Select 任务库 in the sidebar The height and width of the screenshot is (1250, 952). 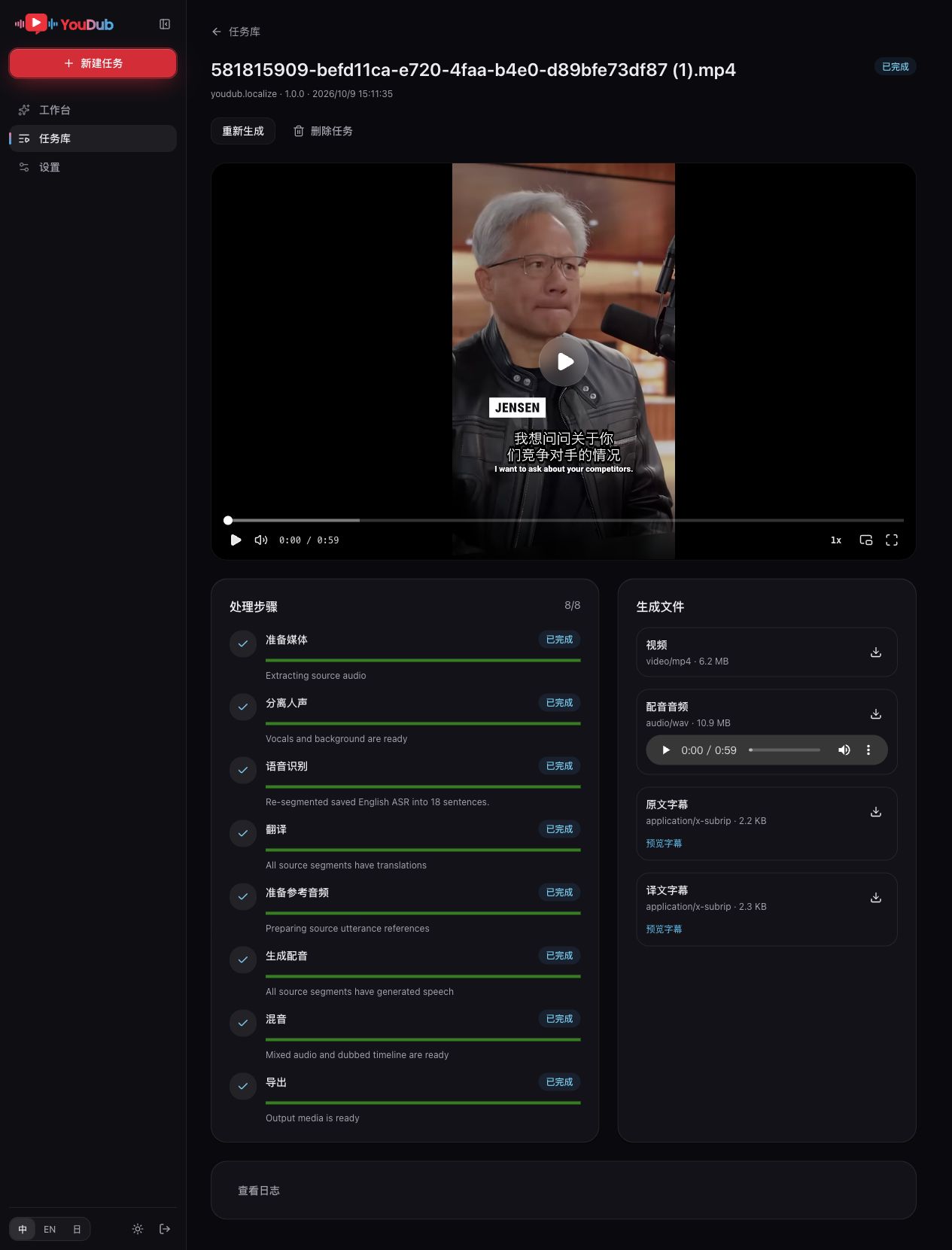pos(93,138)
